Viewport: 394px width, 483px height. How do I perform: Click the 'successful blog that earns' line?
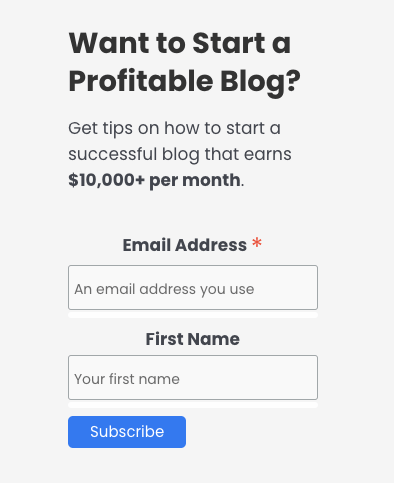(180, 154)
